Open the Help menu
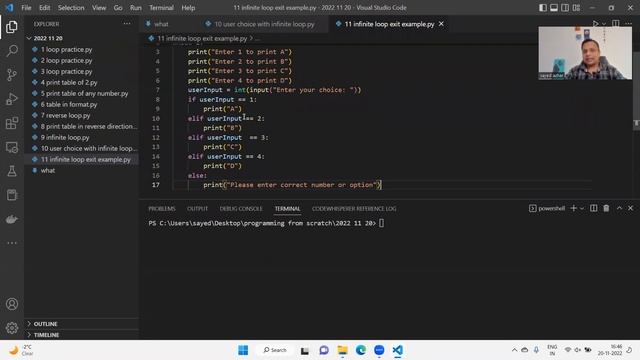 tap(188, 8)
